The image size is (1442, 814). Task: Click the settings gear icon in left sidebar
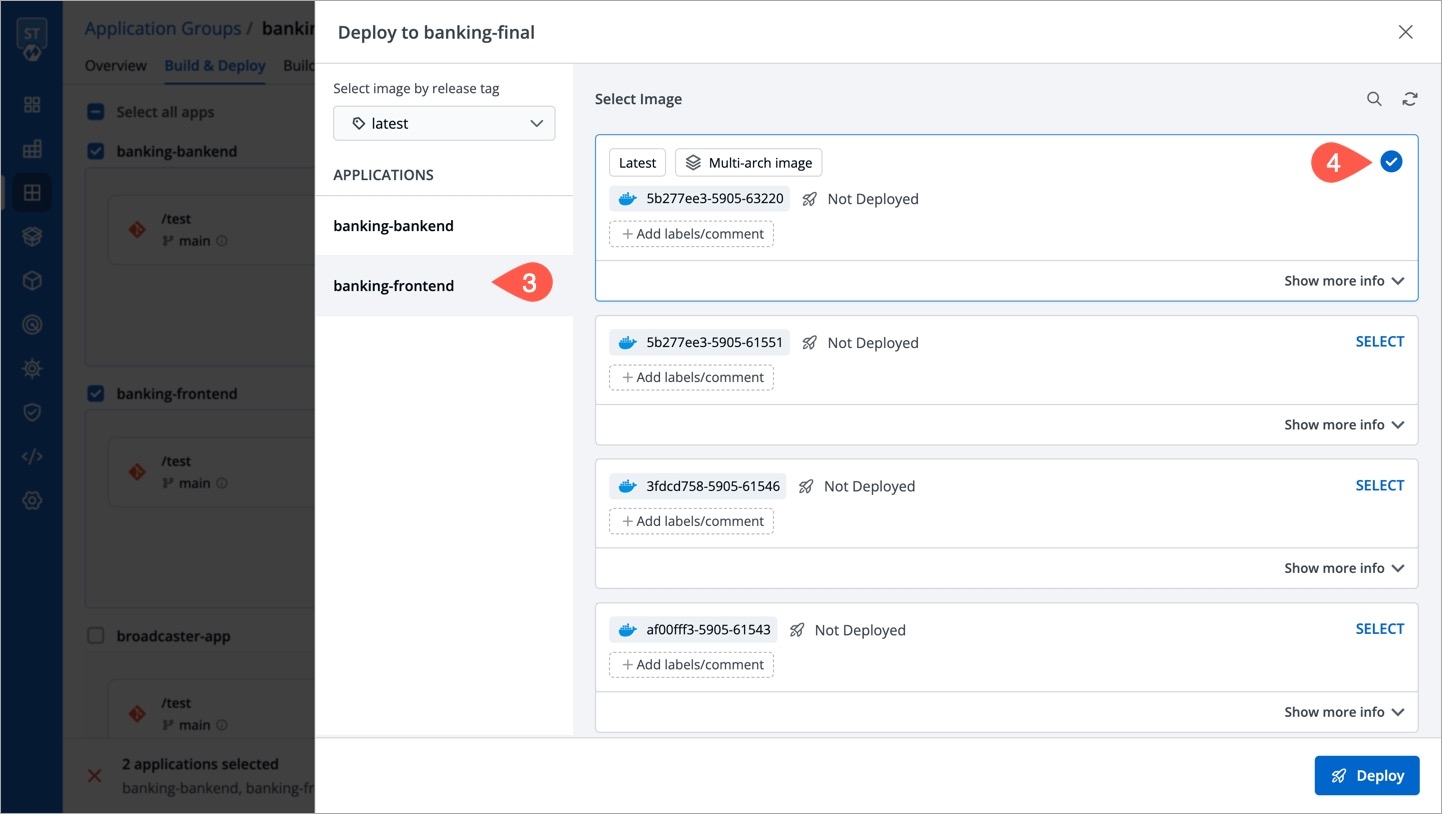[x=32, y=501]
